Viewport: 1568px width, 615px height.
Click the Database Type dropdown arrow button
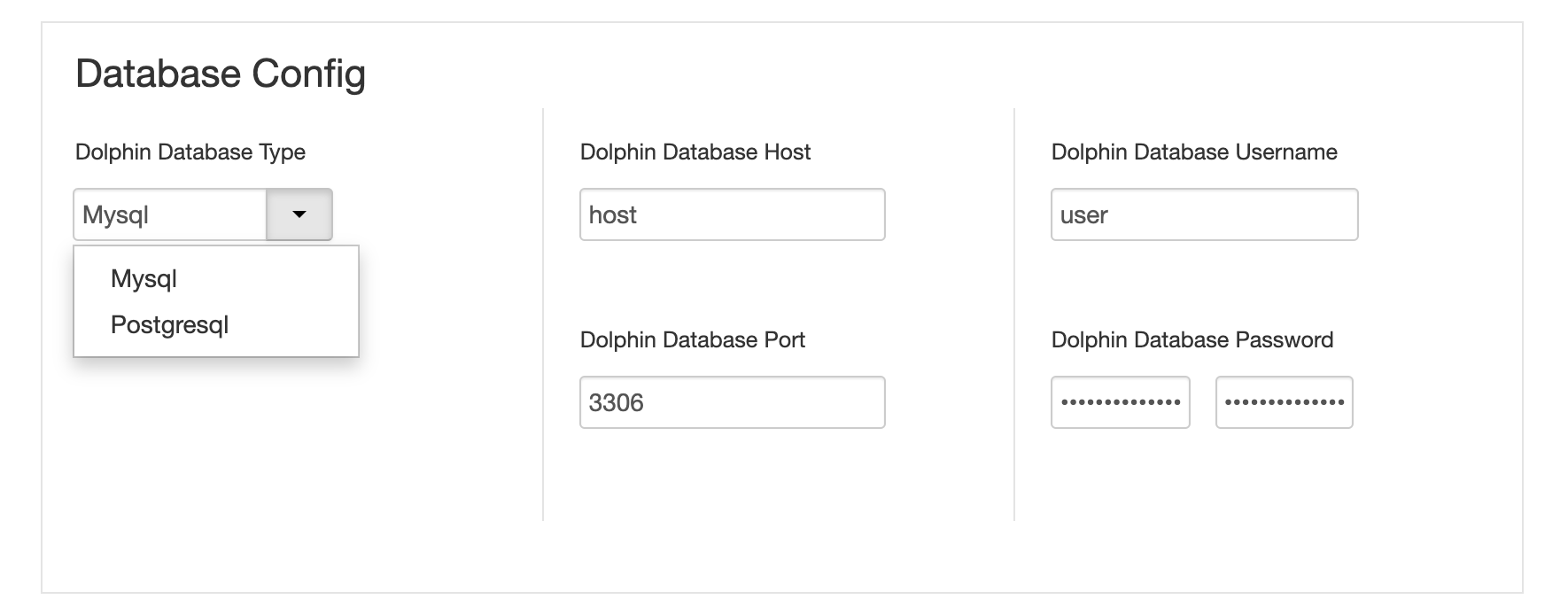[299, 214]
